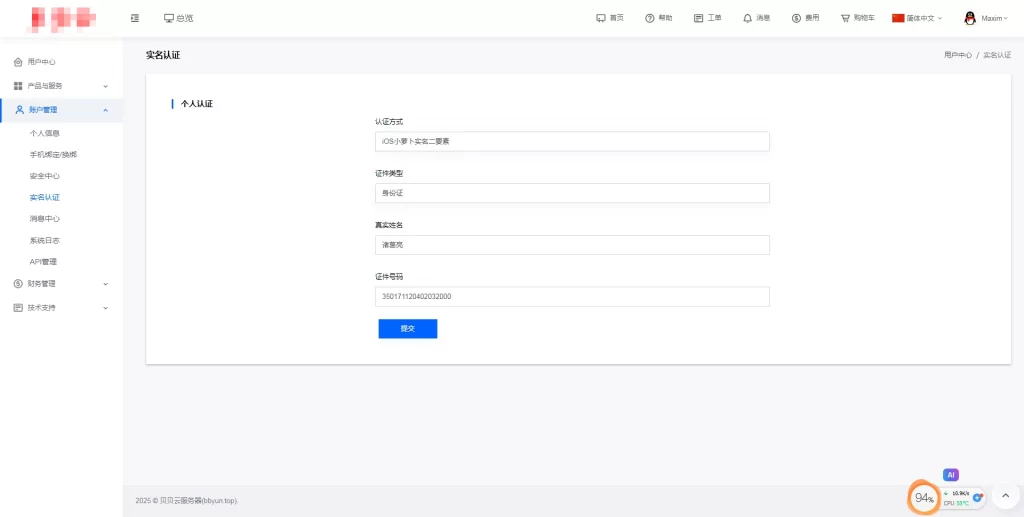Click the site logo

click(x=59, y=18)
